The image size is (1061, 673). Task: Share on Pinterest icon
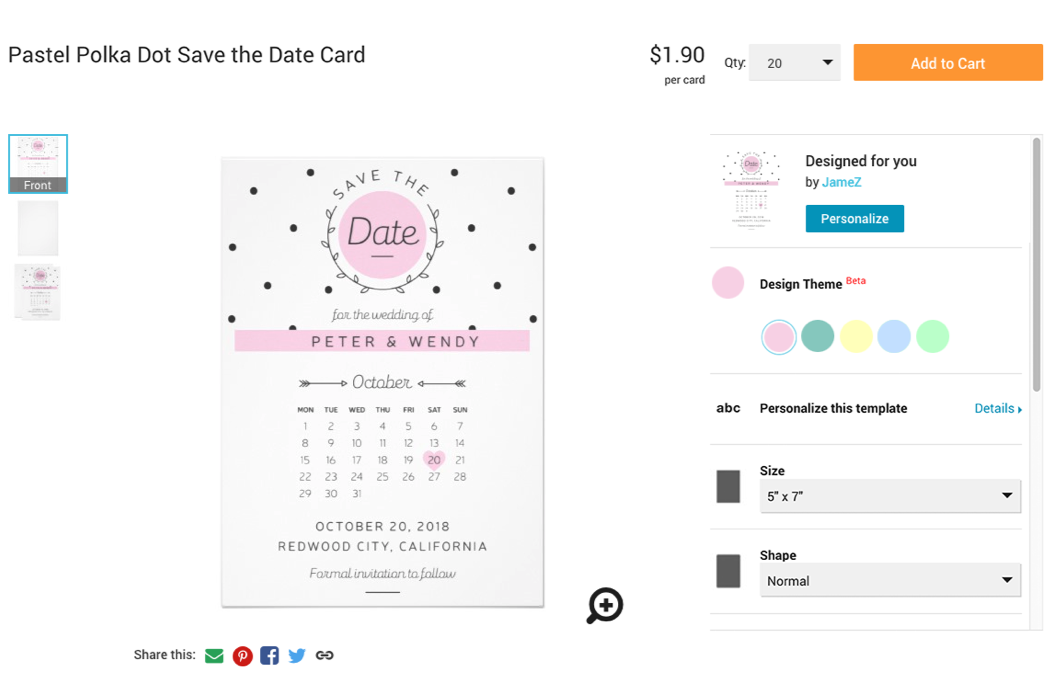(242, 655)
